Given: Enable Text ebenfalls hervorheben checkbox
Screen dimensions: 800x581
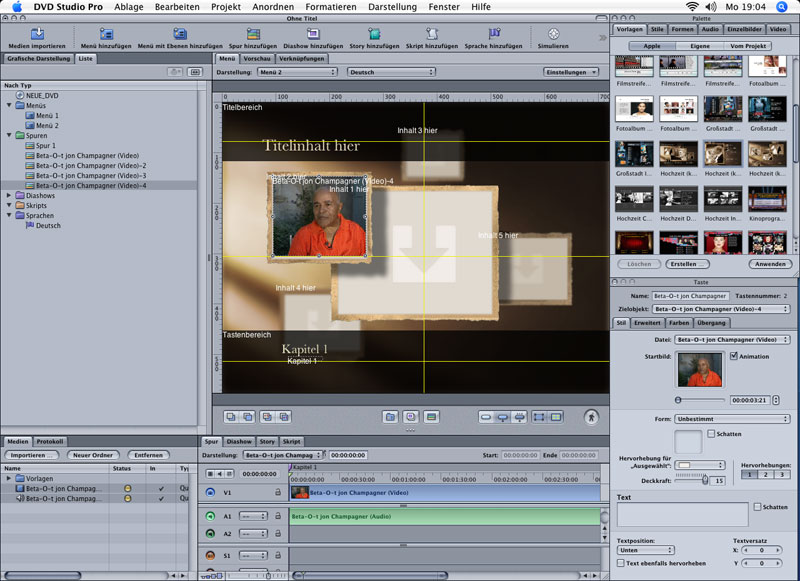Looking at the screenshot, I should 620,564.
